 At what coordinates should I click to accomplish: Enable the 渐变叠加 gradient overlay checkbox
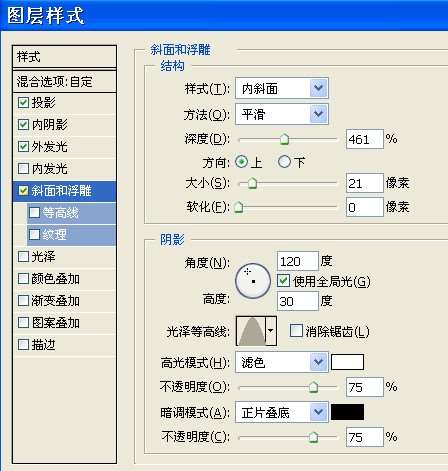(23, 301)
